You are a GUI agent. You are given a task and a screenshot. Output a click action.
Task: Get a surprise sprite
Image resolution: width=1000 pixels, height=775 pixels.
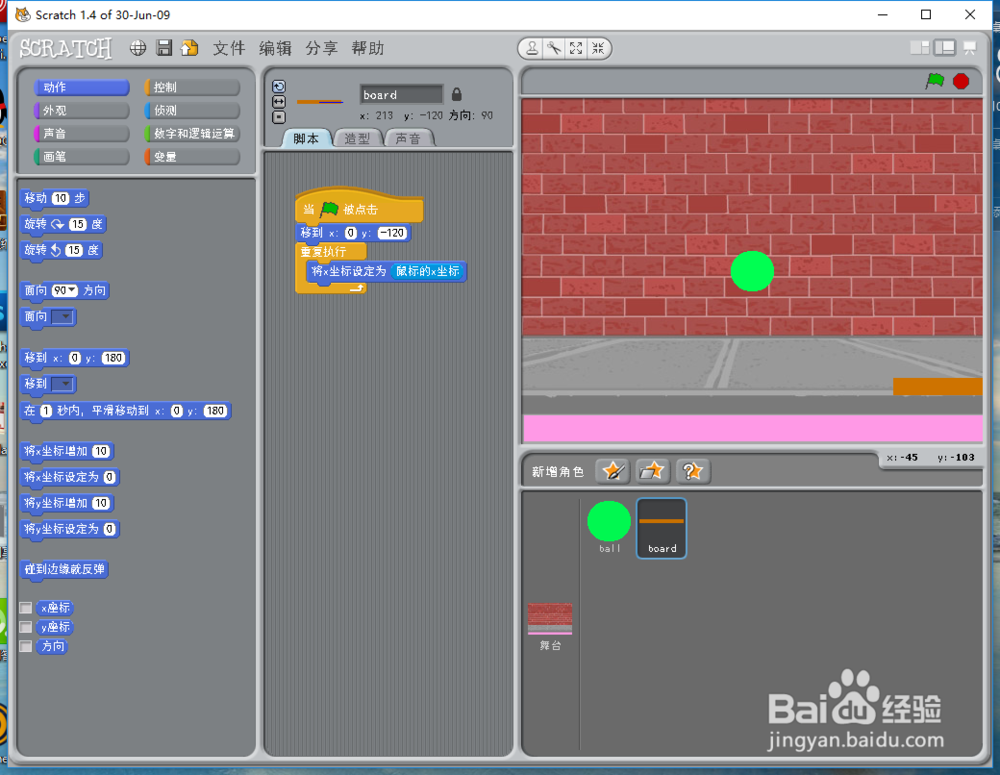tap(692, 471)
